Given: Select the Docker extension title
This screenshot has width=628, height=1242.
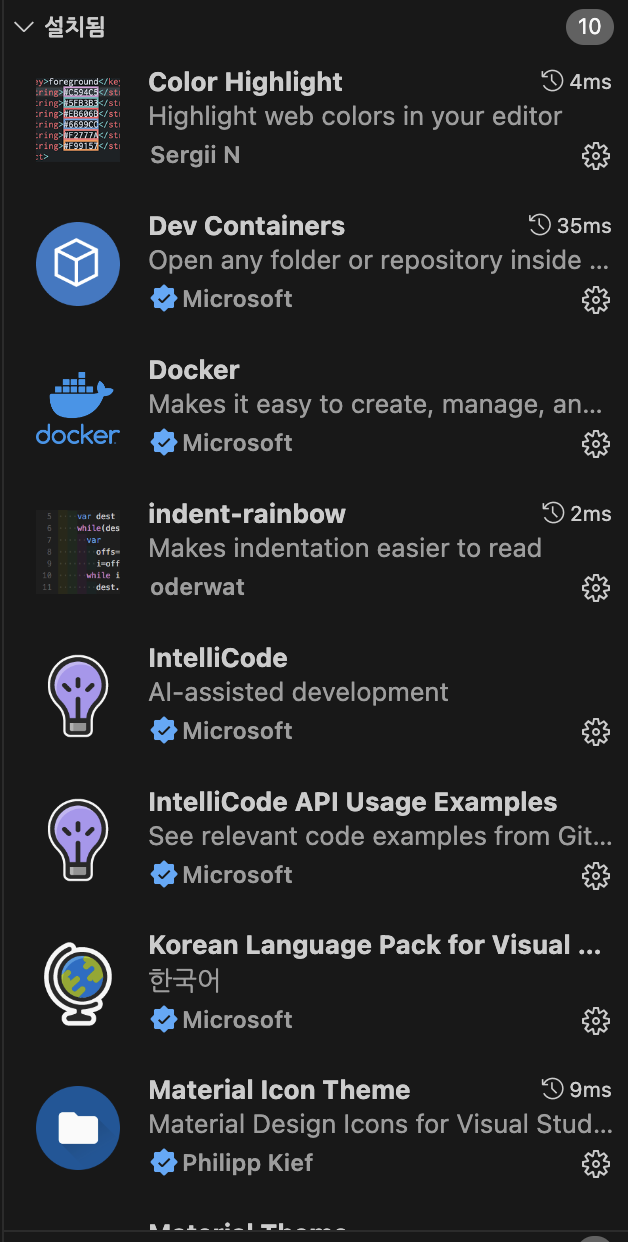Looking at the screenshot, I should pos(194,370).
